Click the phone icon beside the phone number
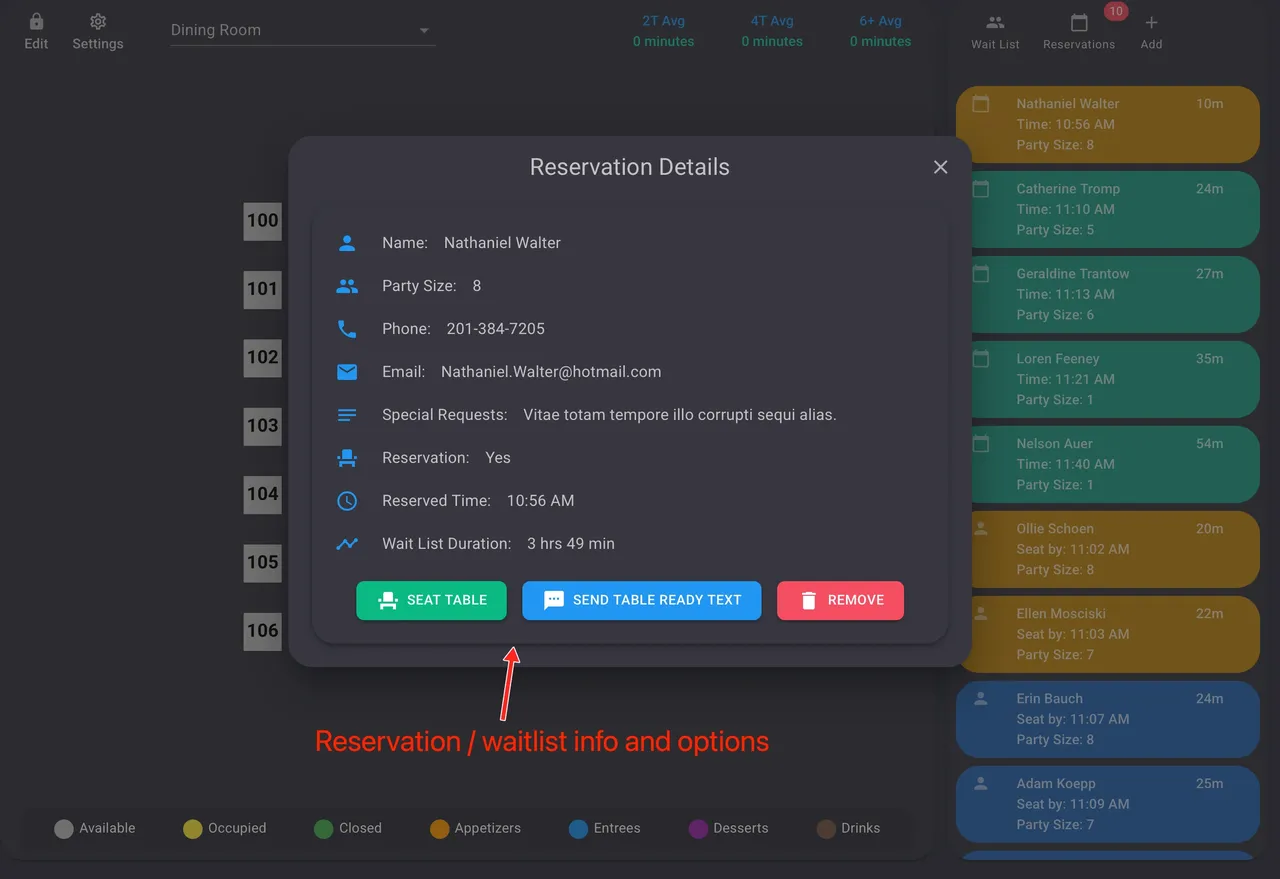Image resolution: width=1280 pixels, height=879 pixels. (x=347, y=329)
